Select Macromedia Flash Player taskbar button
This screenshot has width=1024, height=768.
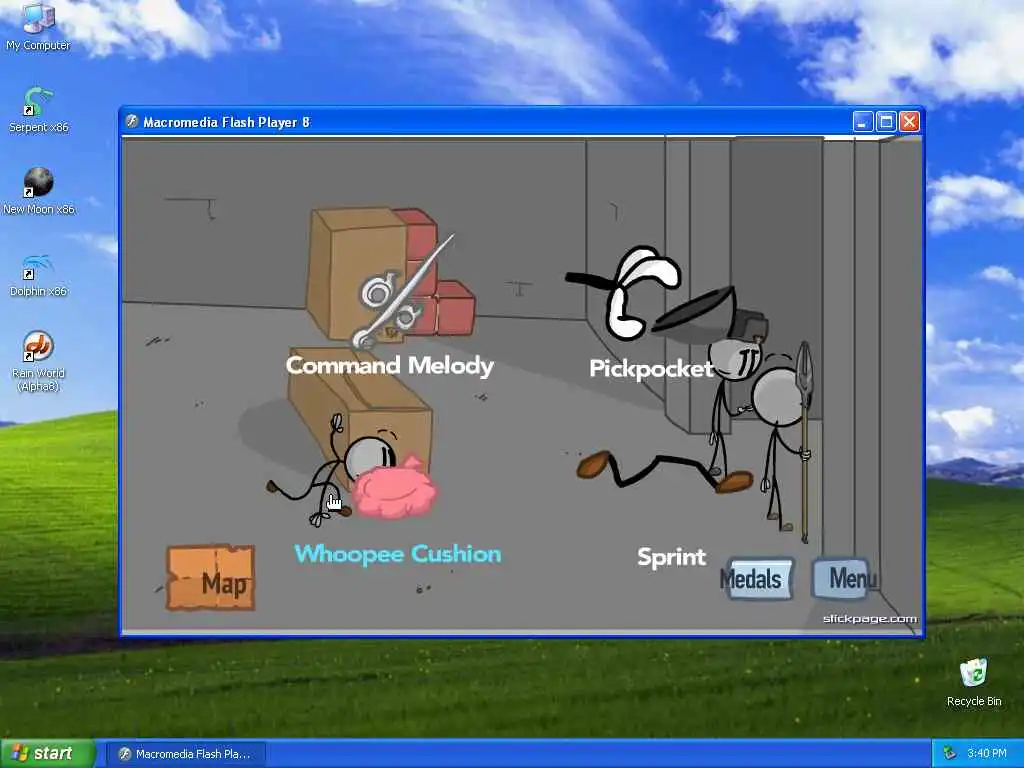point(186,754)
